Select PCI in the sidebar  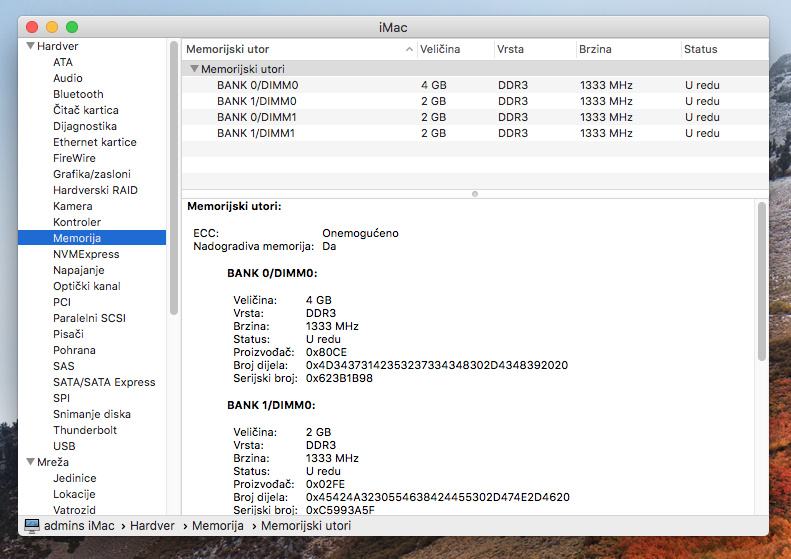(62, 302)
